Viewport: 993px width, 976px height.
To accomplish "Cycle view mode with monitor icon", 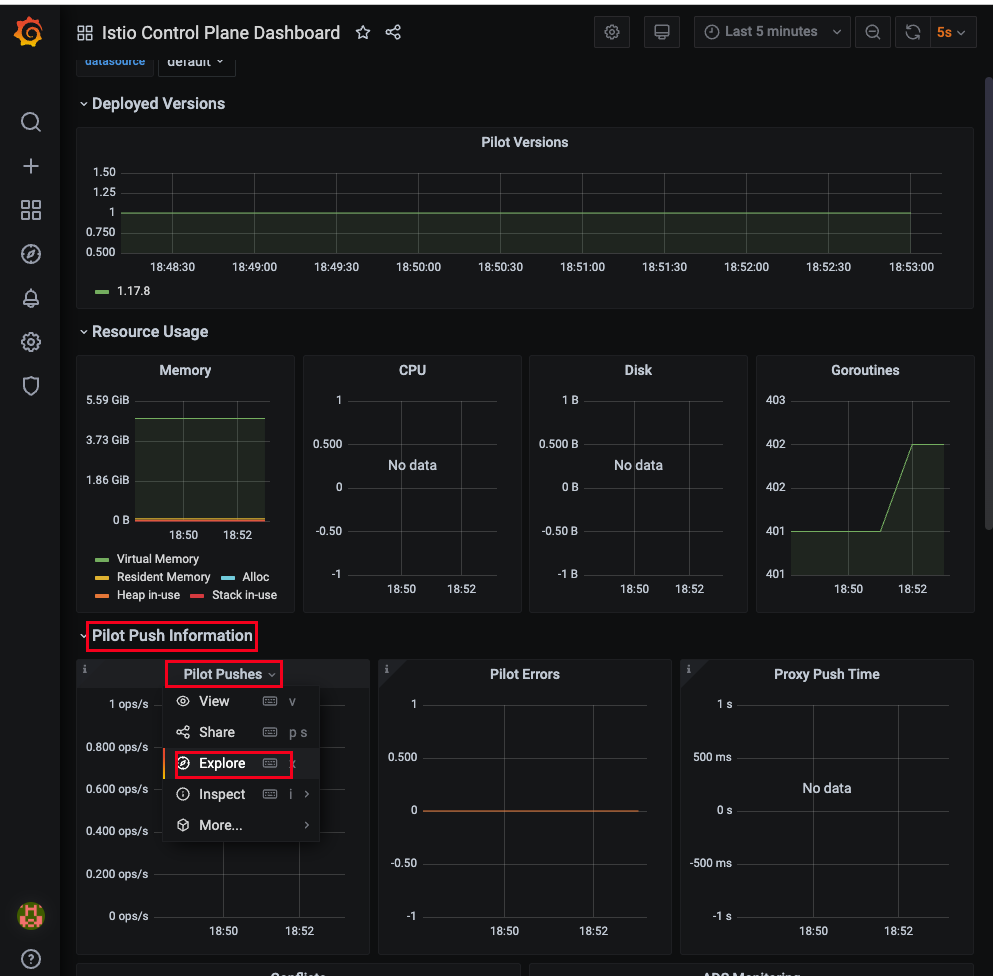I will (x=662, y=32).
